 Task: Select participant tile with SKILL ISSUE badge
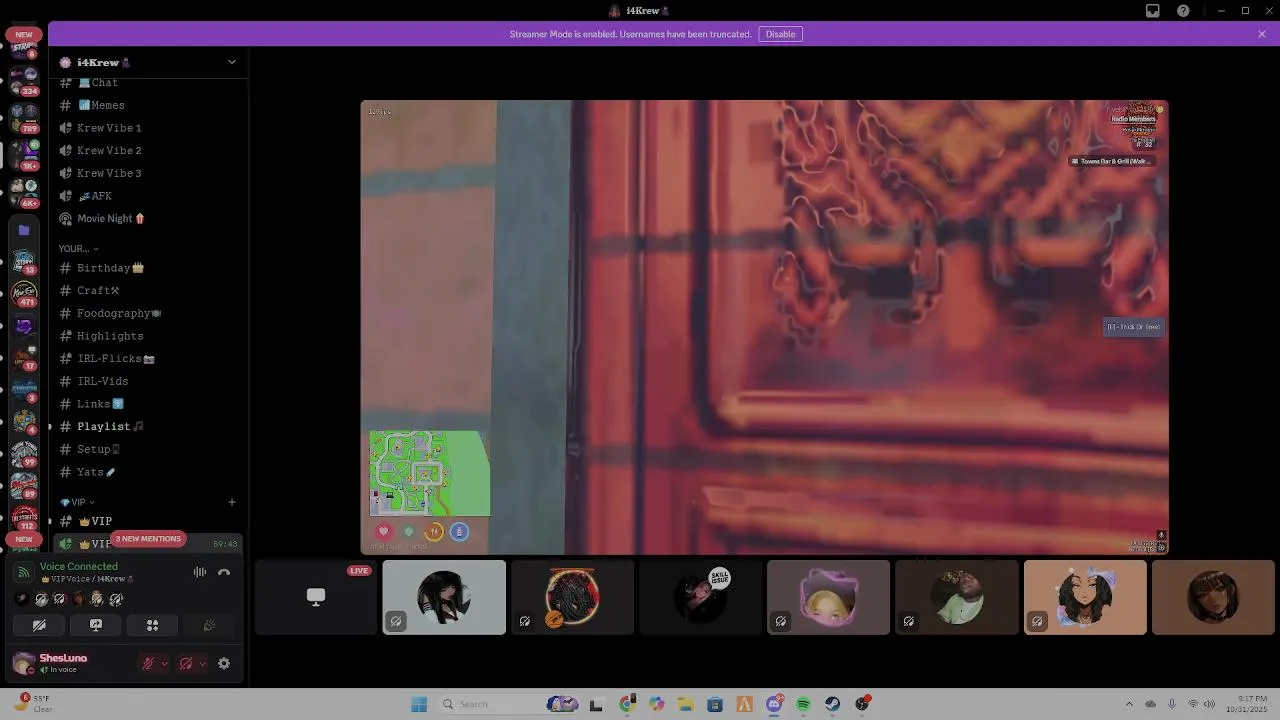pyautogui.click(x=700, y=597)
